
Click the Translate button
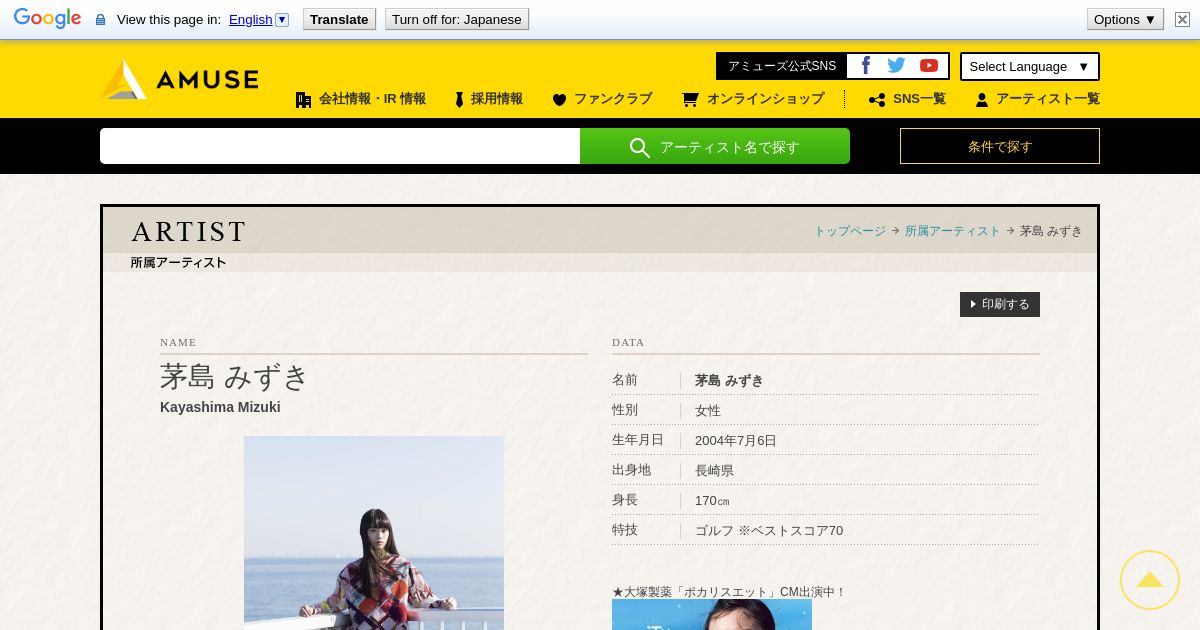[339, 19]
